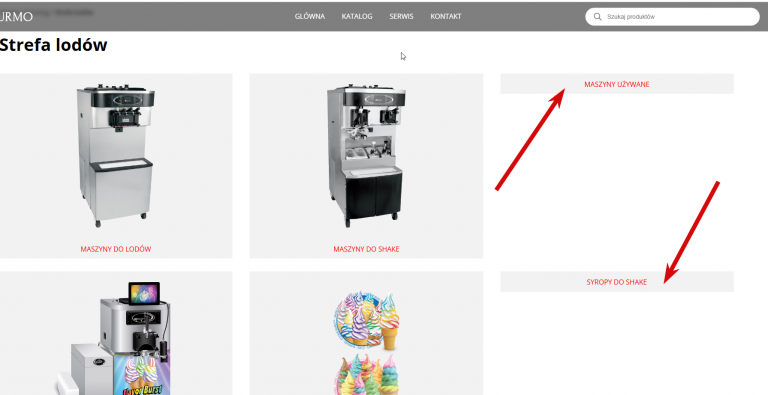768x395 pixels.
Task: Click the MASZYNY UŻYWANE grey tile
Action: coord(617,84)
